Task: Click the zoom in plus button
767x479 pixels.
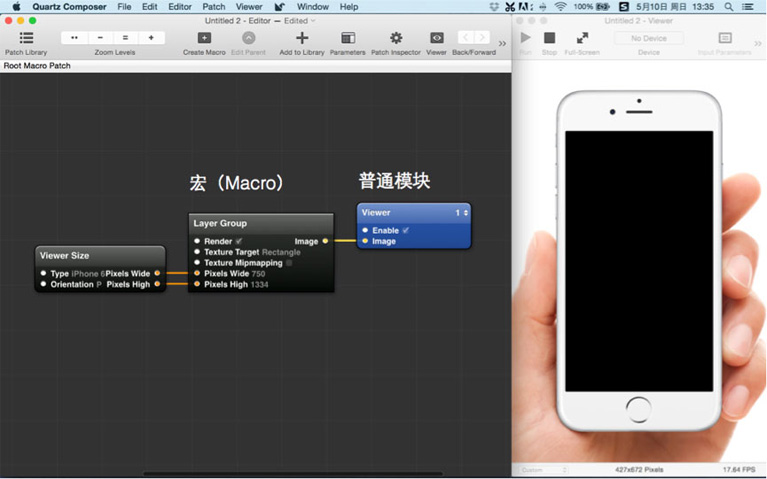Action: tap(151, 38)
